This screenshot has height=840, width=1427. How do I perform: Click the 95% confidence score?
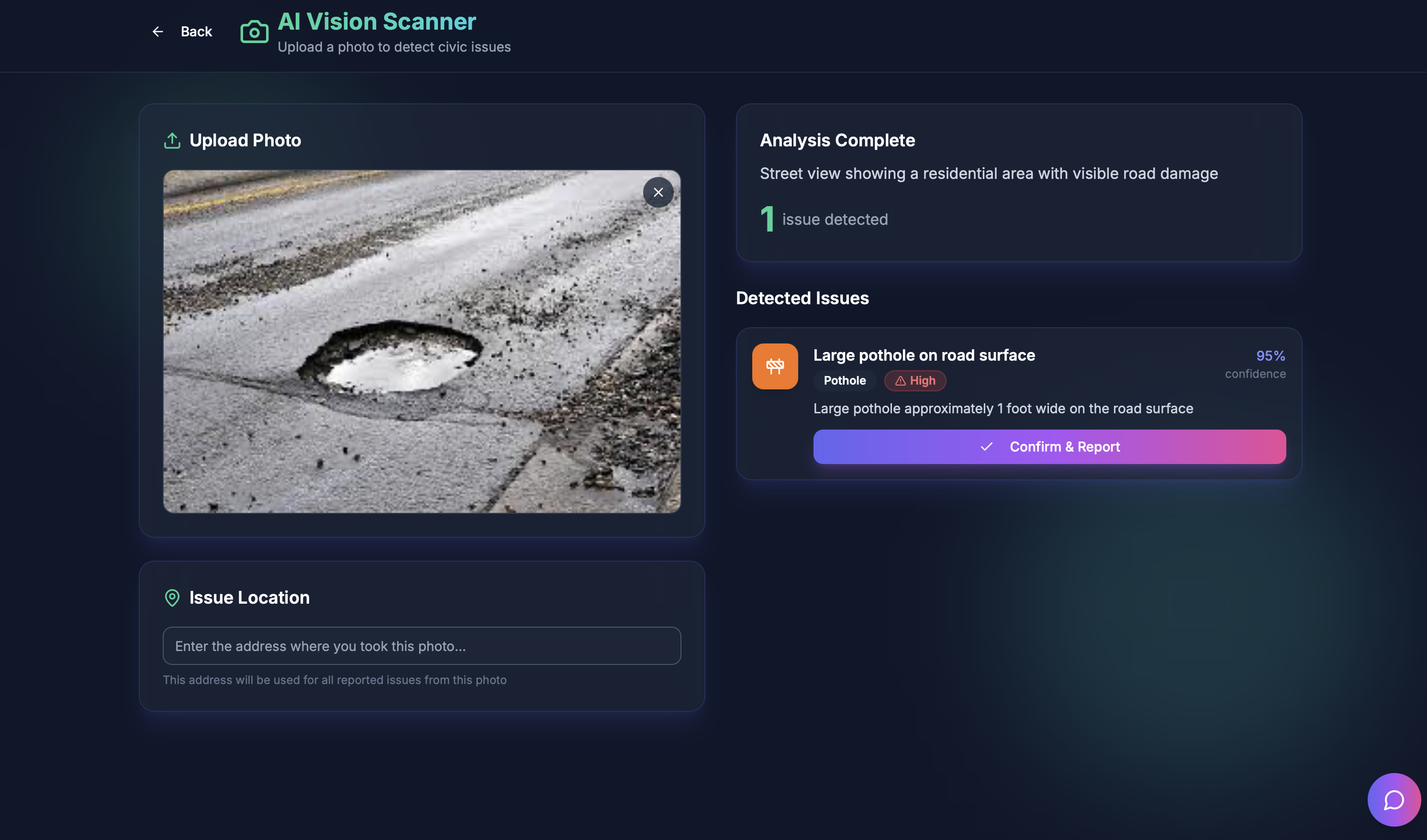[x=1270, y=356]
